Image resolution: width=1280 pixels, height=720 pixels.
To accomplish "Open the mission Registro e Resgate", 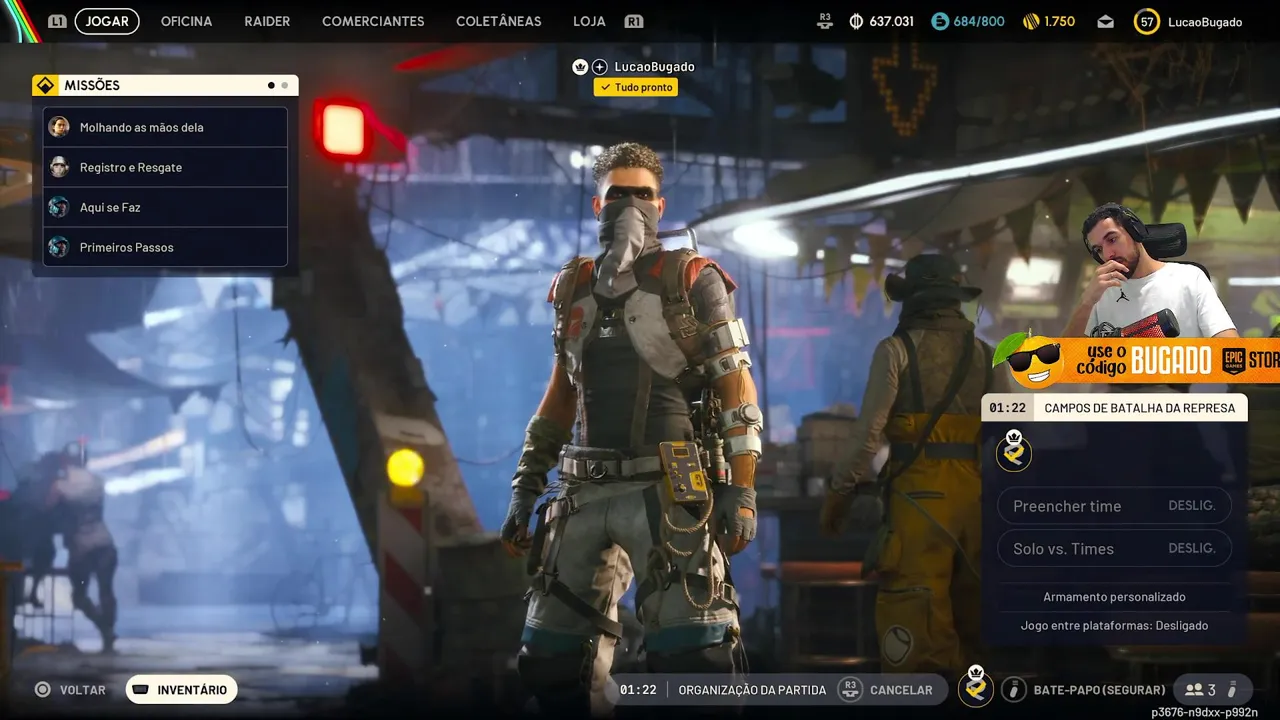I will coord(165,167).
